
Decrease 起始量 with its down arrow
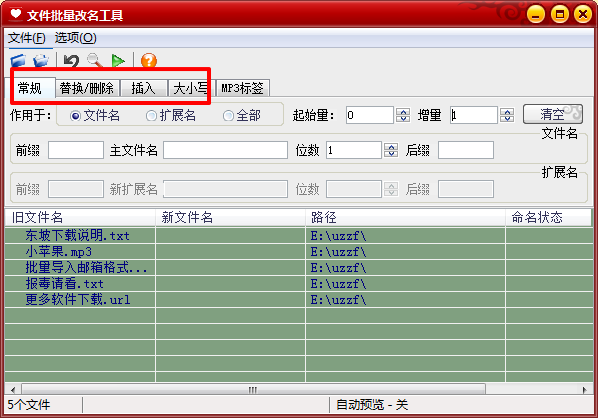403,119
